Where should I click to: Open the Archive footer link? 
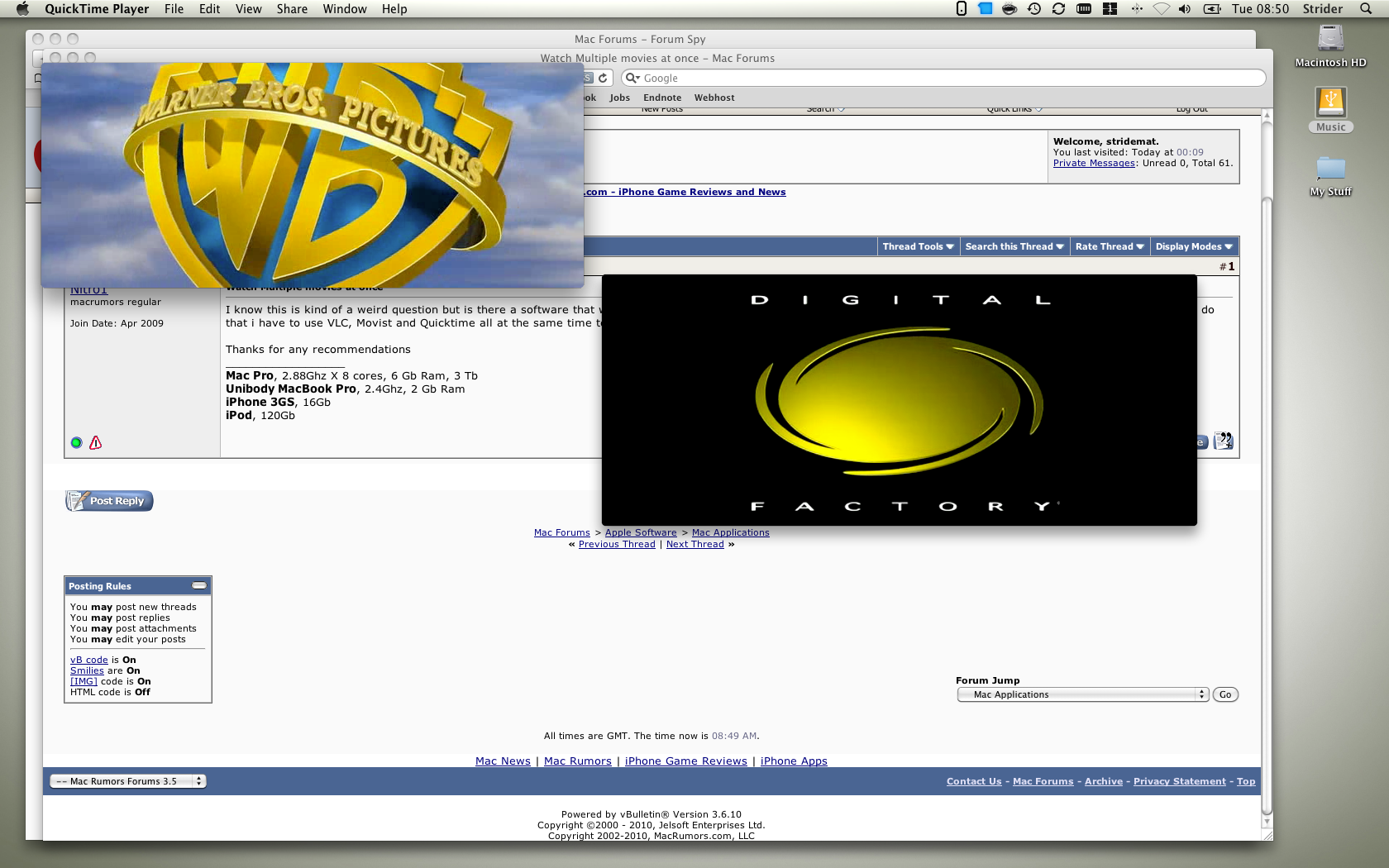tap(1104, 781)
